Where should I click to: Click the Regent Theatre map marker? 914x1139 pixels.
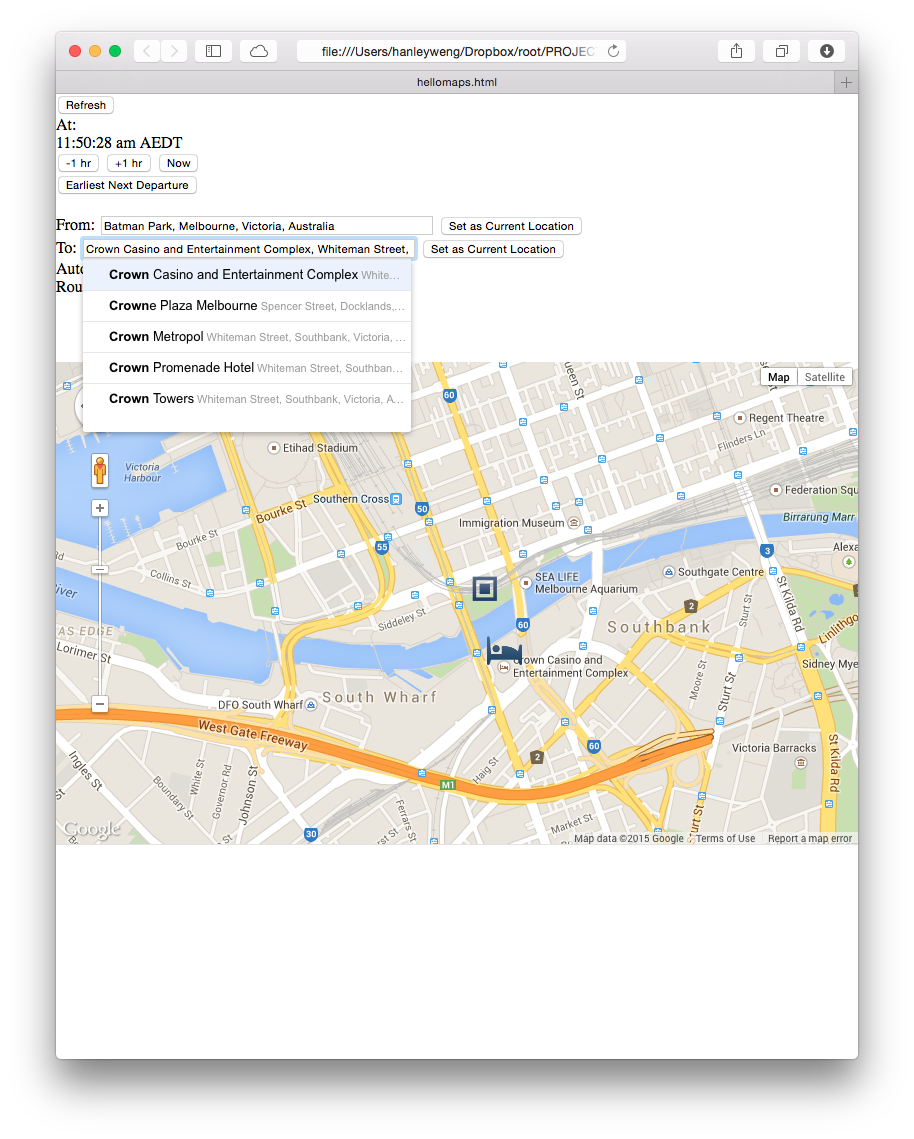[x=740, y=418]
